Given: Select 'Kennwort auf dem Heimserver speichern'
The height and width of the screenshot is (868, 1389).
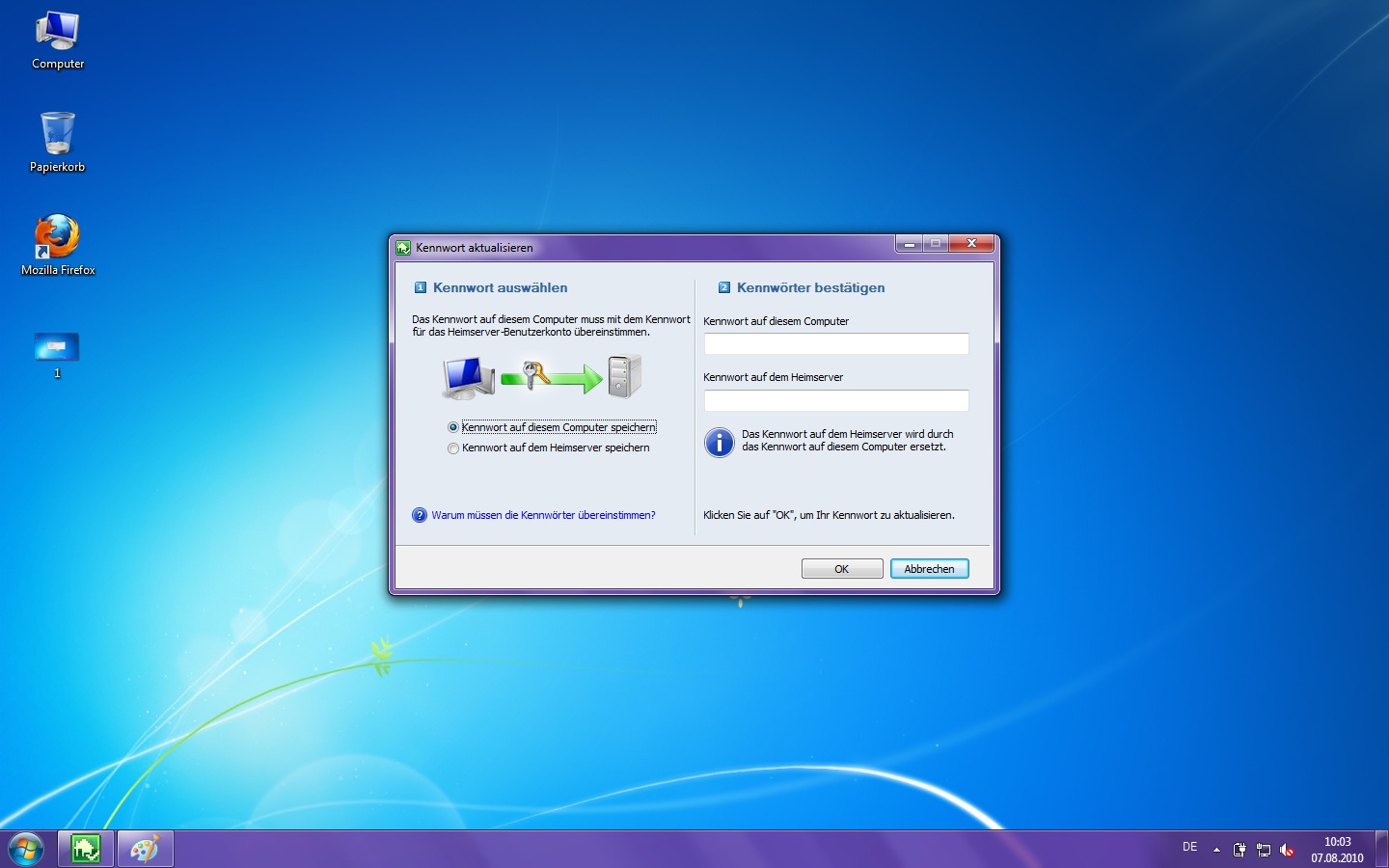Looking at the screenshot, I should tap(453, 448).
